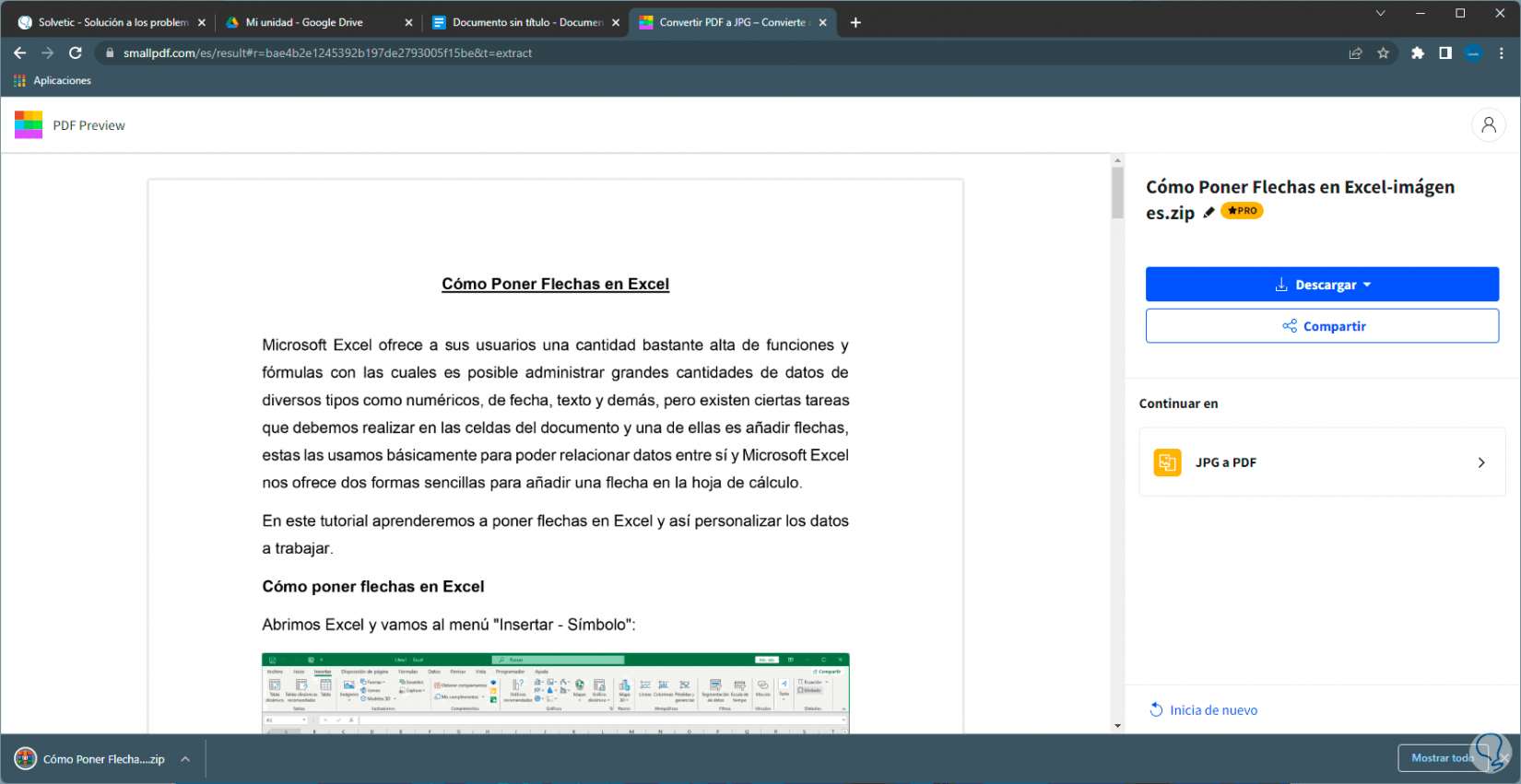
Task: Click the preview scrollbar thumb
Action: [1117, 192]
